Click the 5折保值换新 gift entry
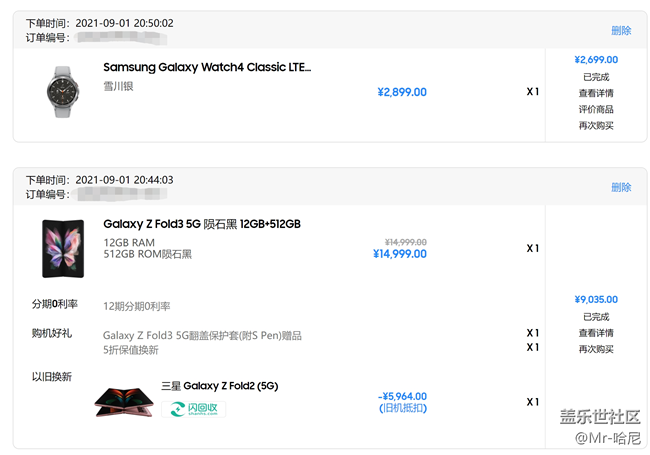This screenshot has width=650, height=455. [131, 349]
